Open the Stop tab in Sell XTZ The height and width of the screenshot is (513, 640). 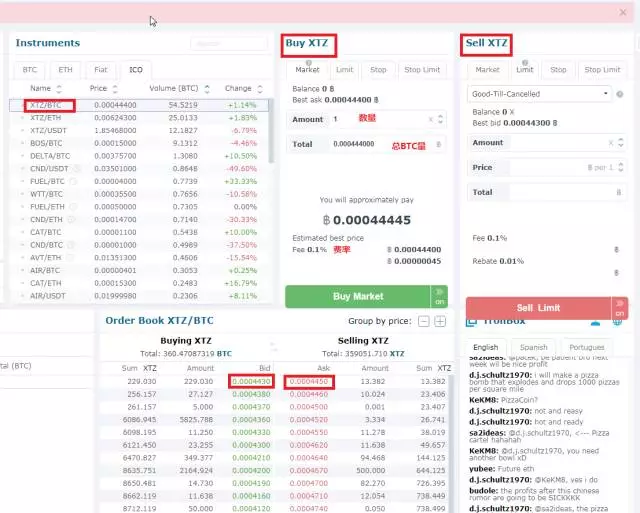click(558, 70)
